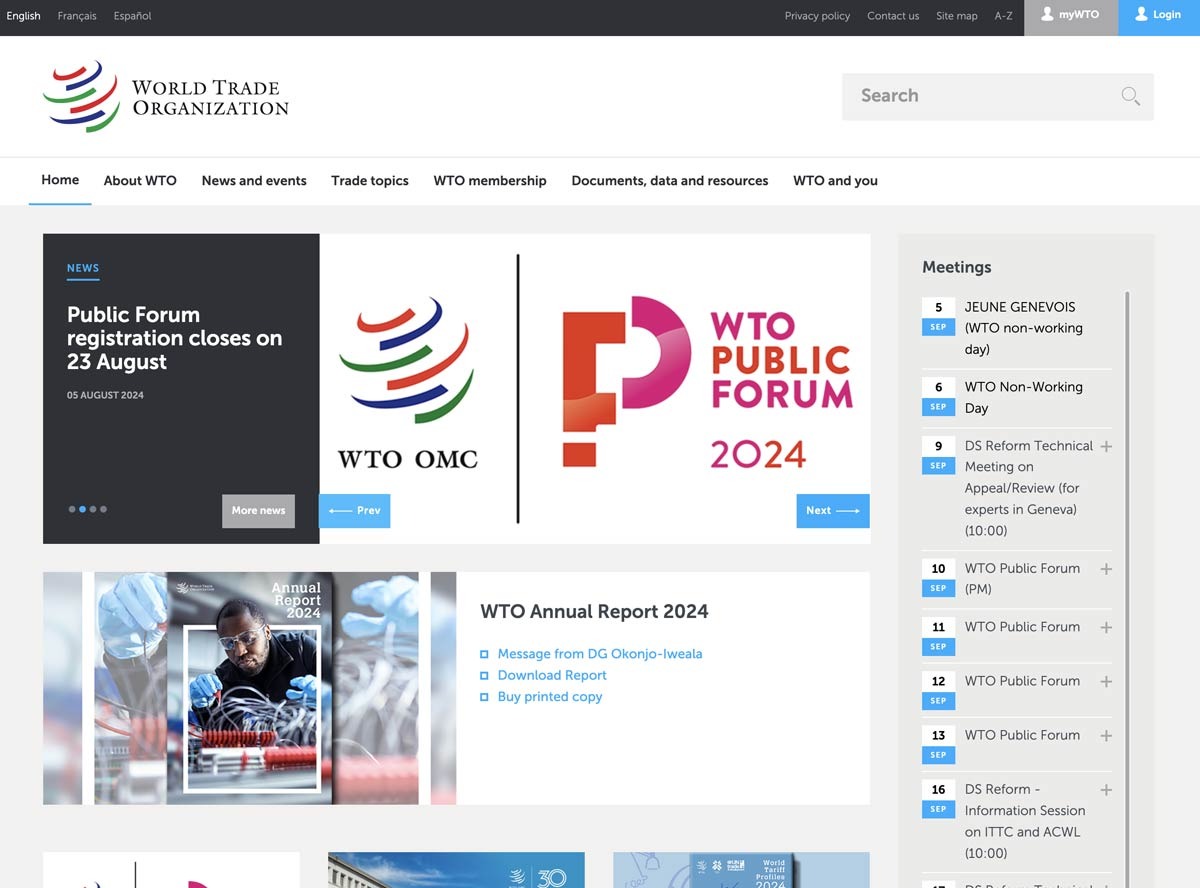This screenshot has height=888, width=1200.
Task: Advance to the Next news slide
Action: (x=832, y=511)
